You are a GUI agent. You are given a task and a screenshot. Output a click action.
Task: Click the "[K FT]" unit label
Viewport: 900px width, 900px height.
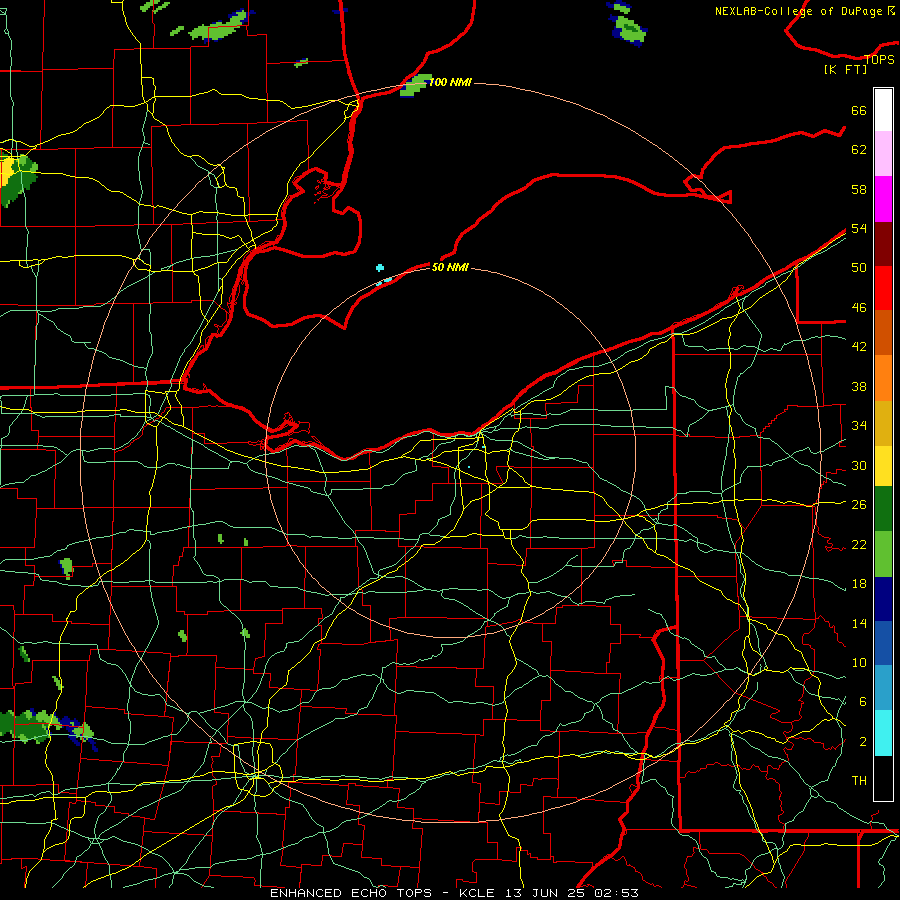coord(845,69)
